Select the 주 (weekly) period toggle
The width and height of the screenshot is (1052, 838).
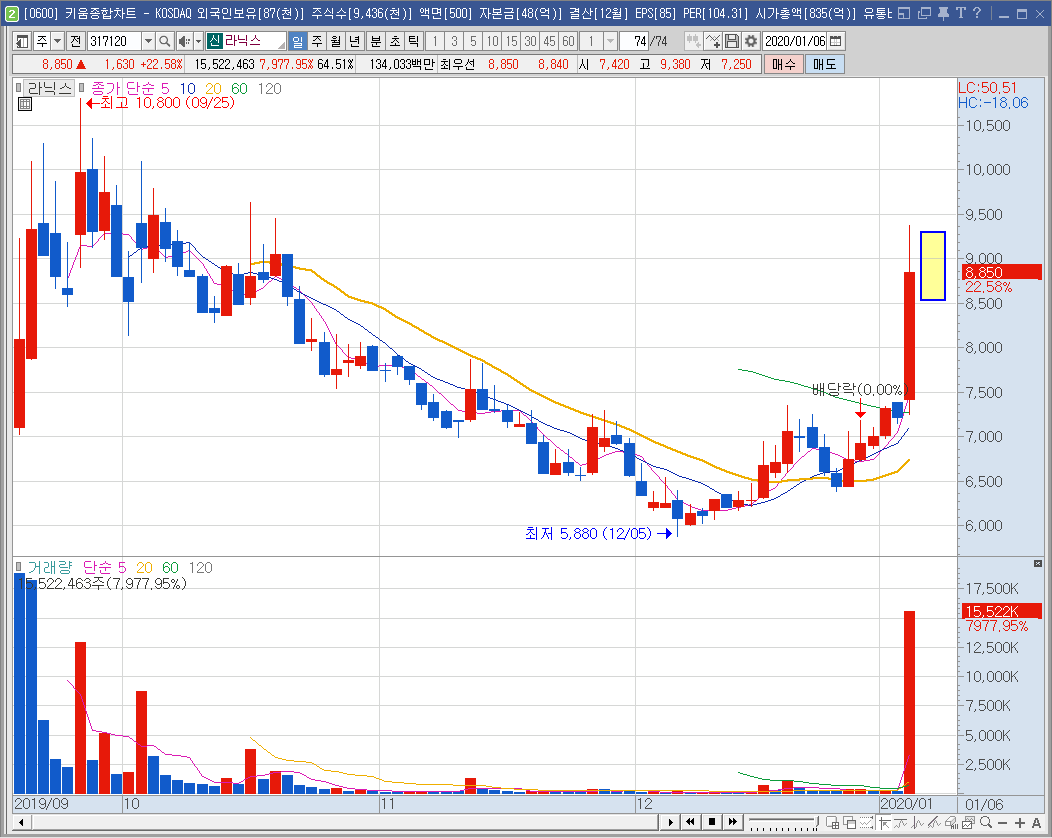coord(317,42)
